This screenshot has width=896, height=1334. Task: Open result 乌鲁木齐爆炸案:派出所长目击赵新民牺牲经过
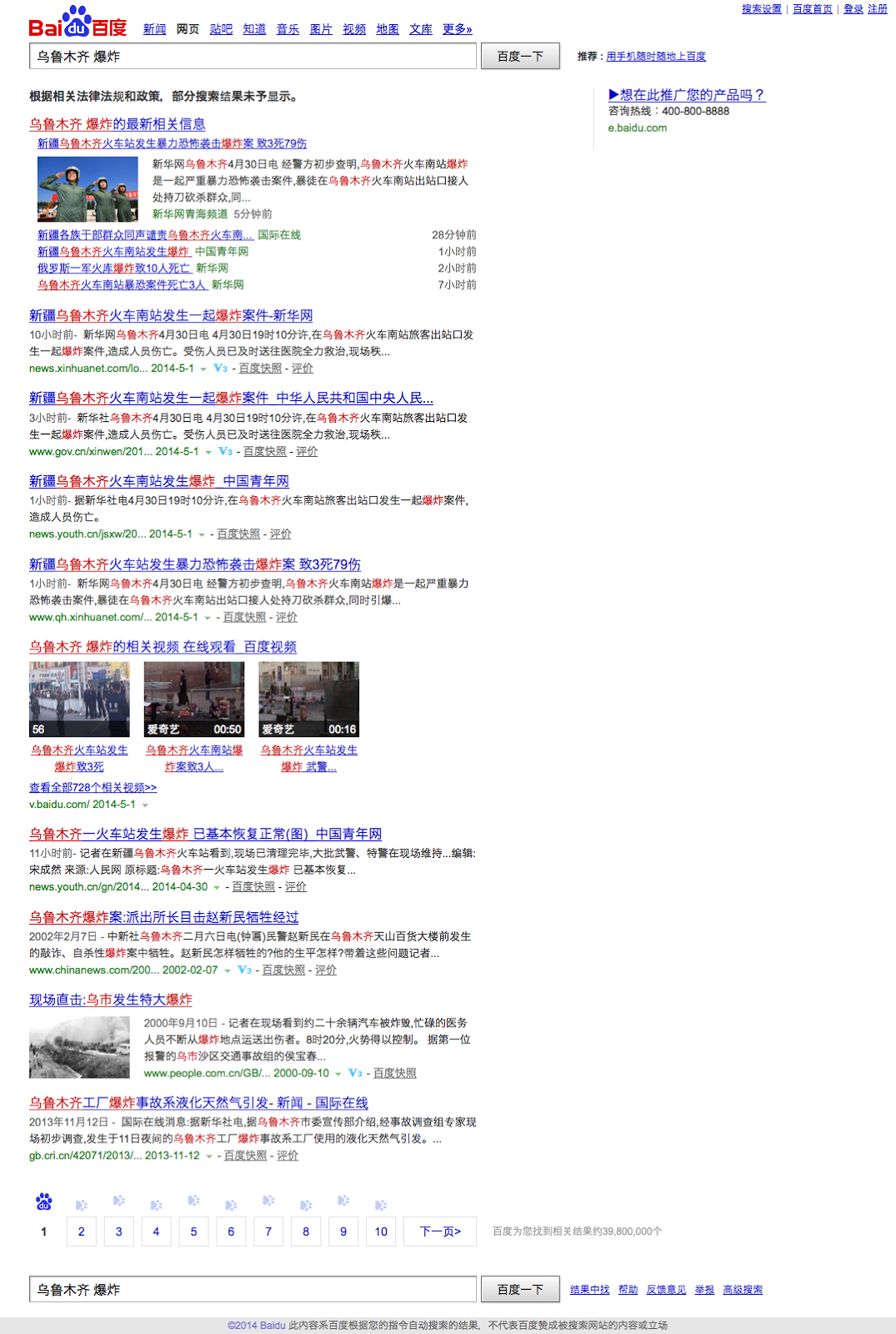[x=164, y=917]
